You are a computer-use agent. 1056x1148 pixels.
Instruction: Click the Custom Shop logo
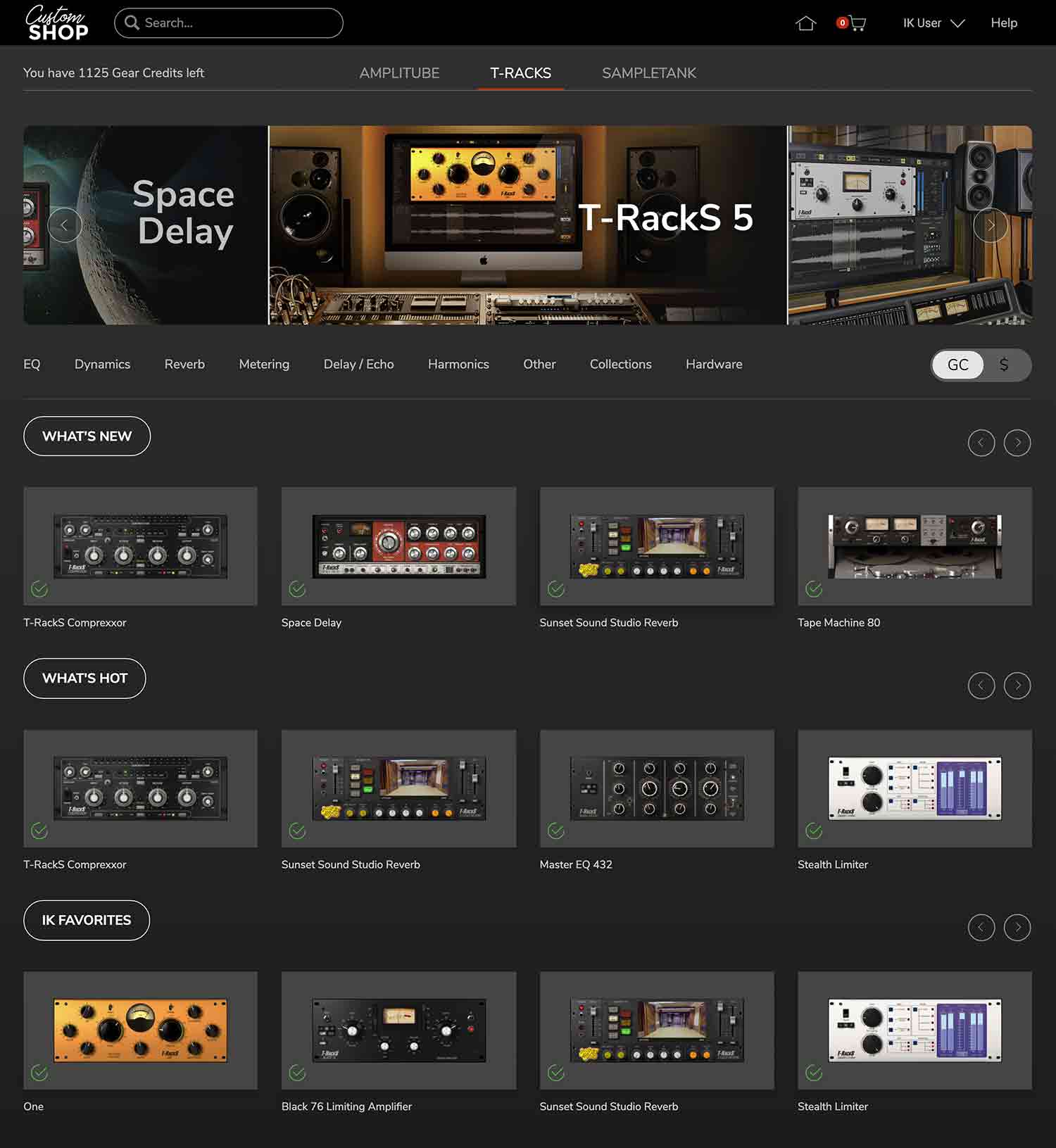[57, 23]
